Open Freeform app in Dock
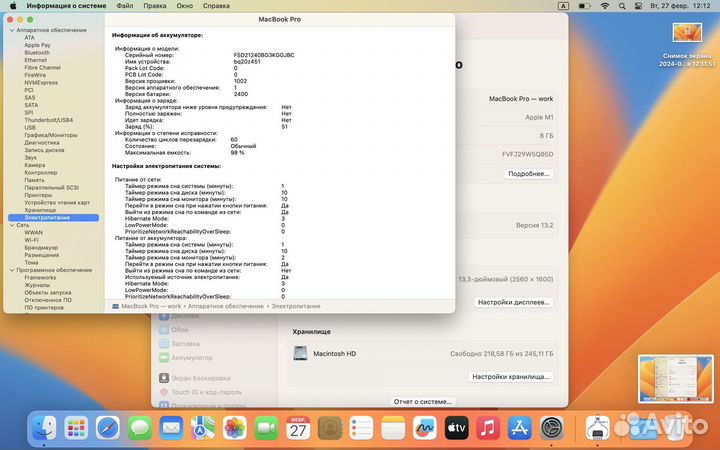720x450 pixels. pos(425,428)
